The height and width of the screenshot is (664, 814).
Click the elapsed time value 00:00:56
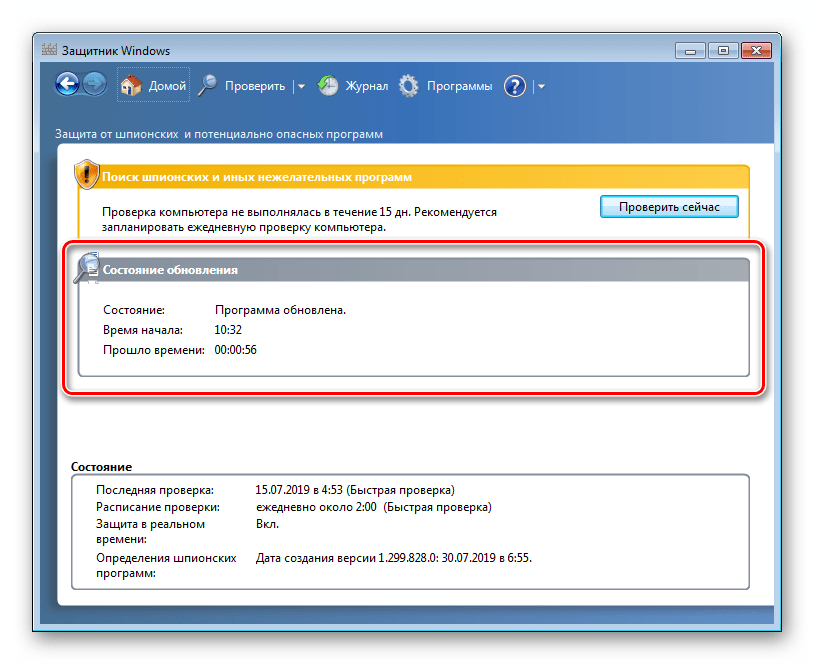[235, 350]
